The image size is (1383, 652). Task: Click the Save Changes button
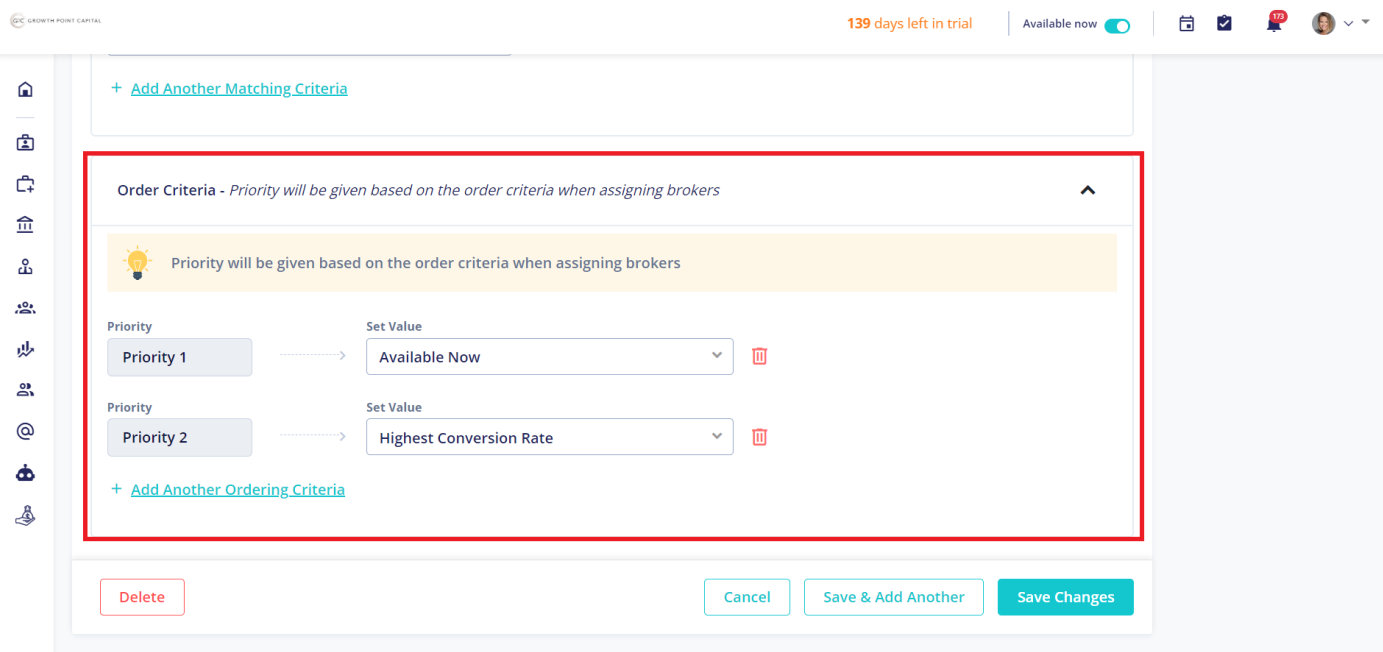click(1066, 597)
